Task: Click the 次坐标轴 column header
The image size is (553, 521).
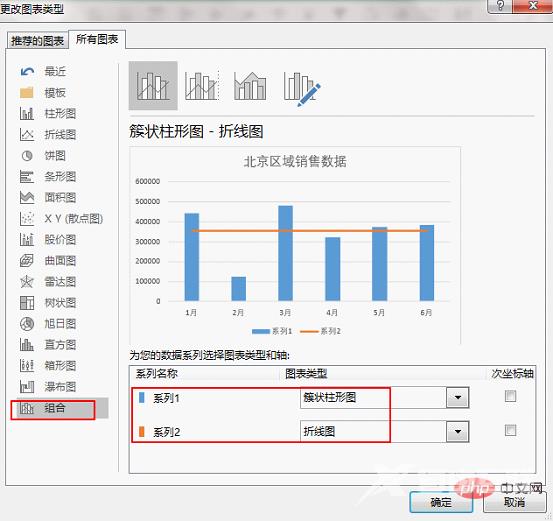Action: point(513,374)
